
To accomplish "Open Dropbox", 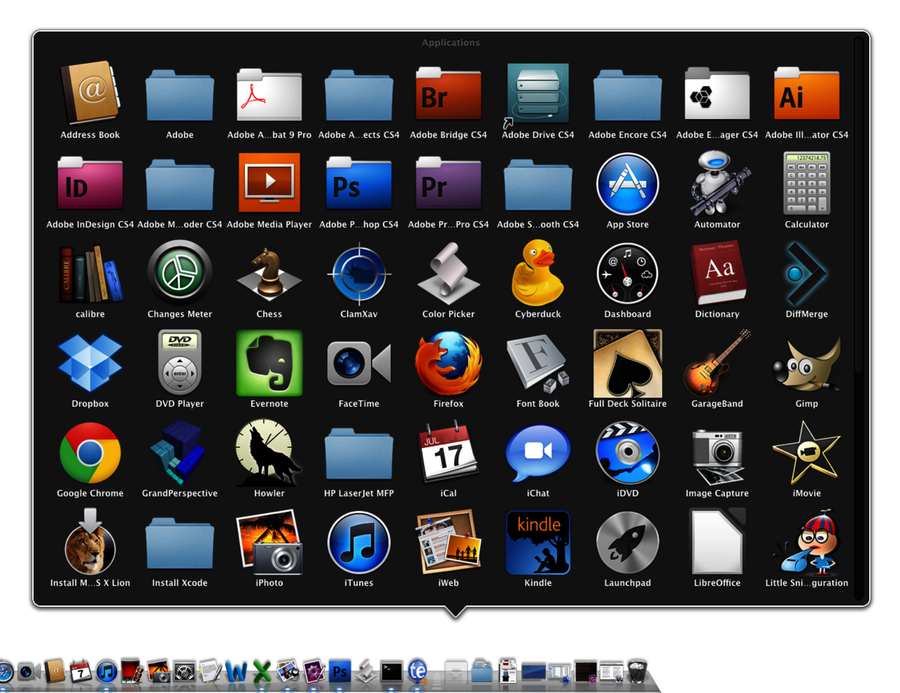I will (x=90, y=363).
